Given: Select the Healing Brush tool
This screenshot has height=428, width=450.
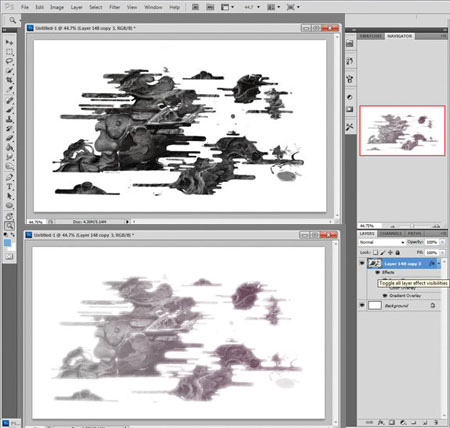Looking at the screenshot, I should [9, 100].
